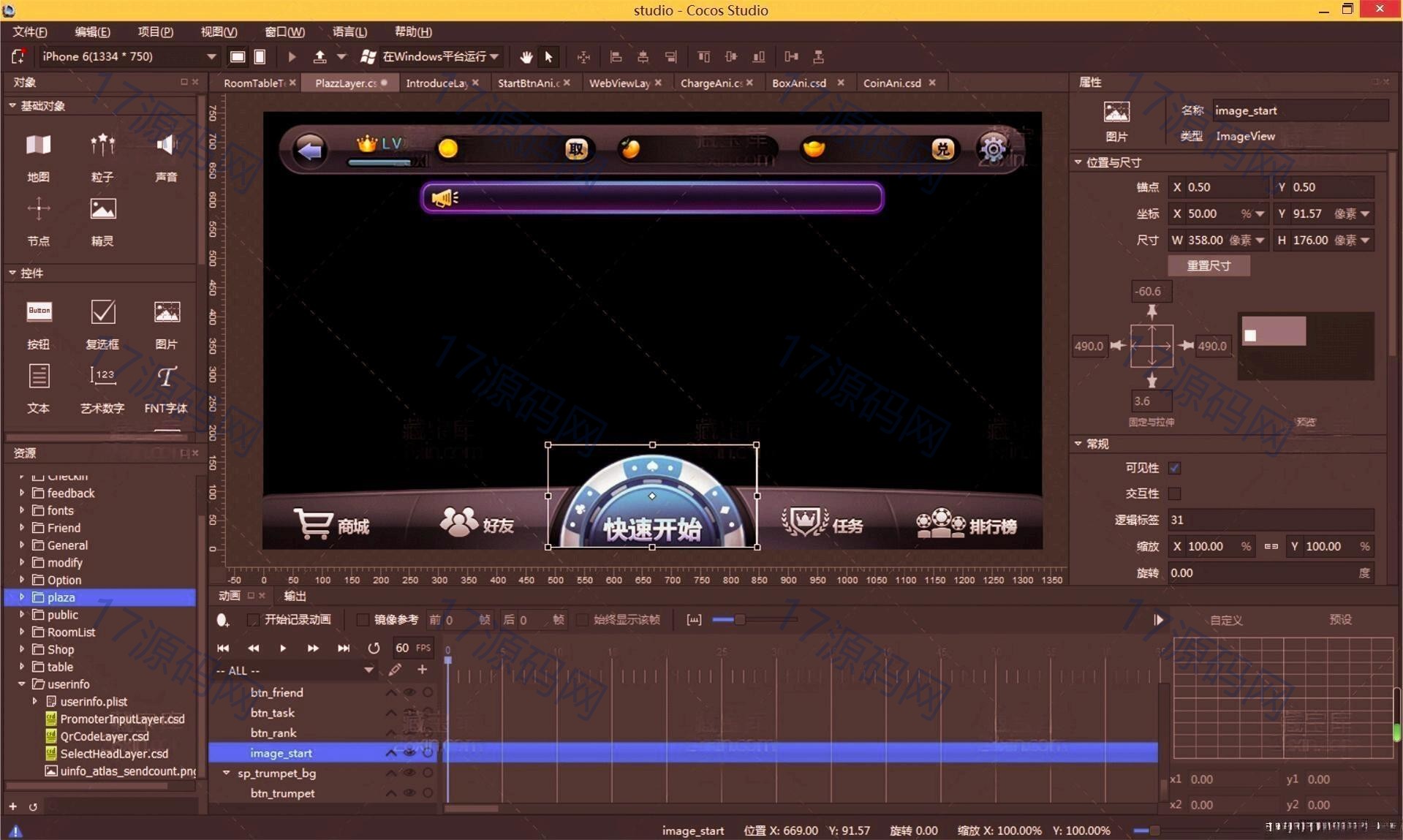Adjust the timeline zoom slider
The width and height of the screenshot is (1403, 840).
click(x=739, y=620)
